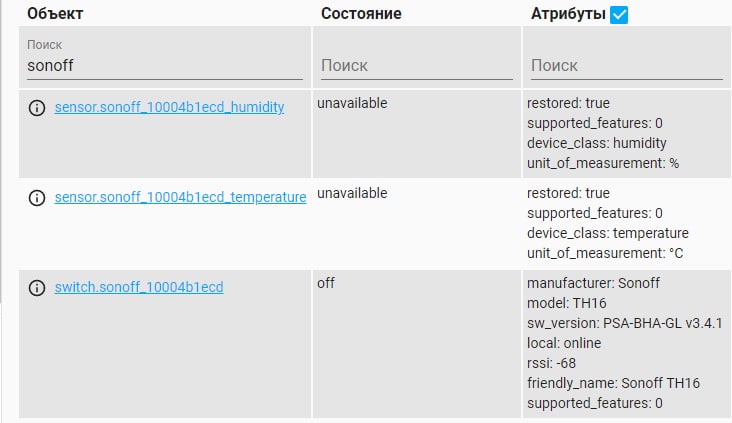Viewport: 732px width, 423px height.
Task: Click the unavailable state of humidity sensor
Action: [x=352, y=103]
